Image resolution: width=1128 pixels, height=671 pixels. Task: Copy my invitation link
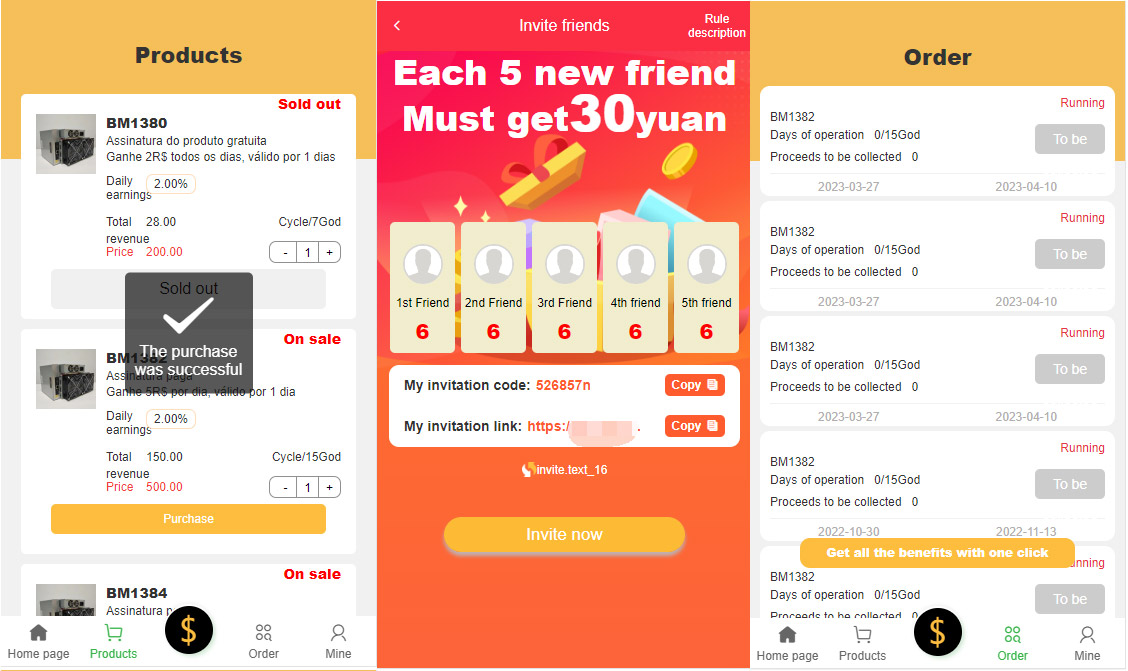click(x=694, y=426)
